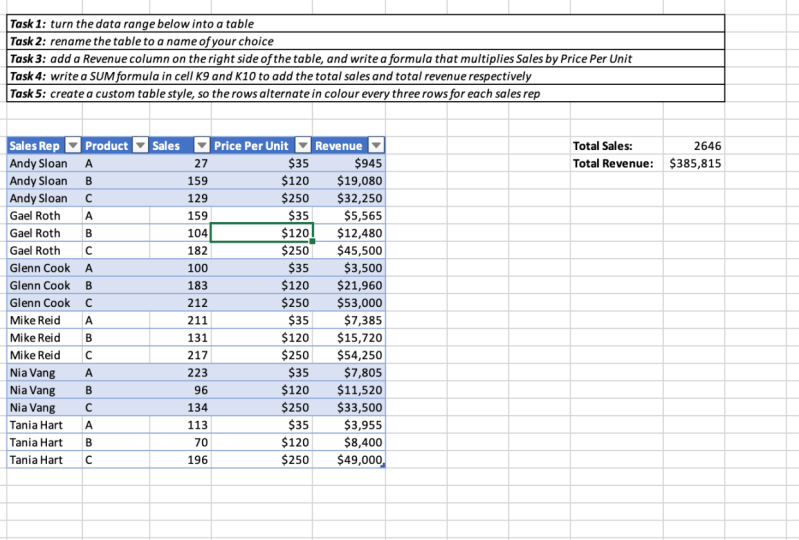Select sales value 217 for Mike Reid
799x540 pixels.
(x=180, y=355)
